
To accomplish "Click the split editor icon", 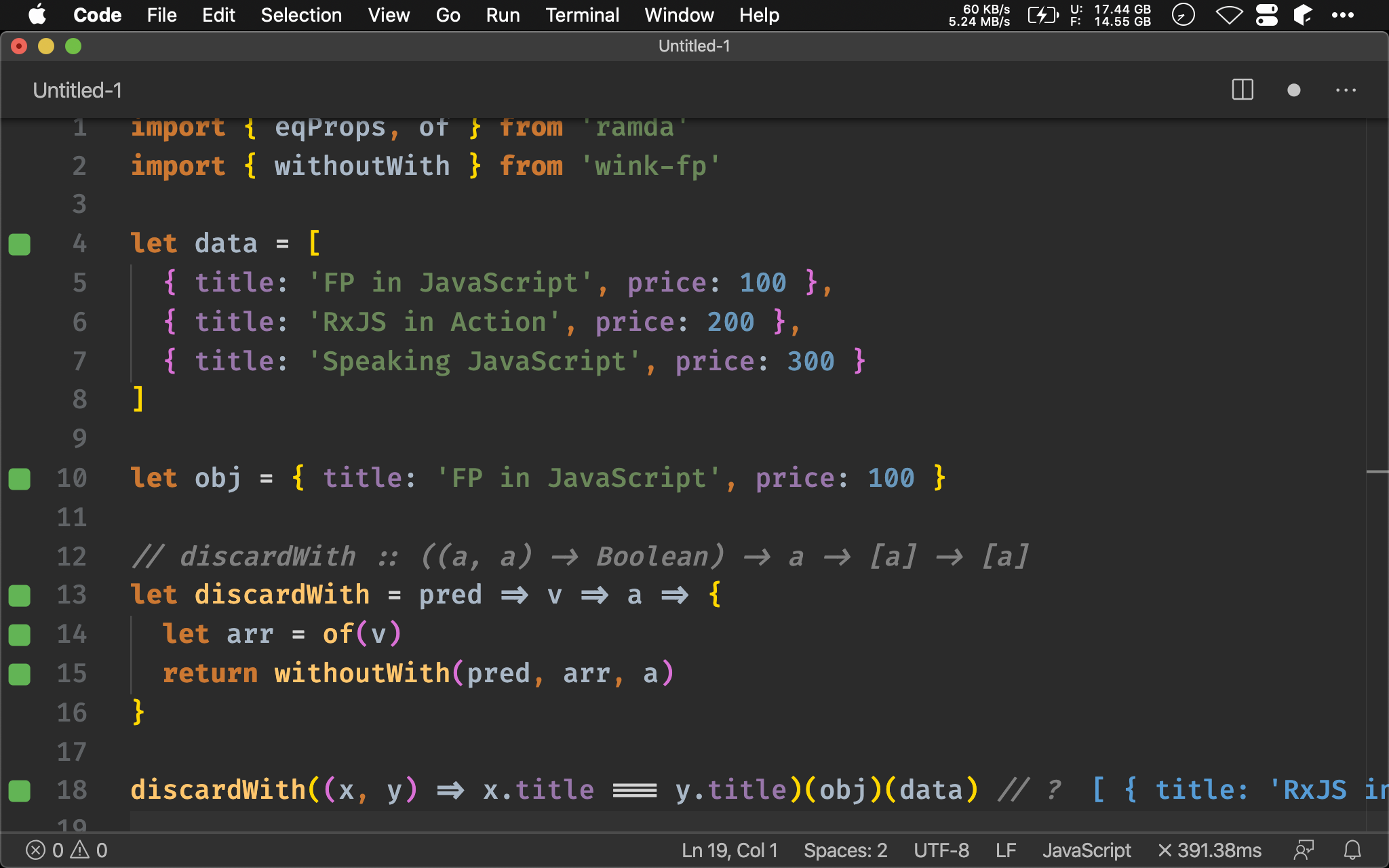I will pos(1243,90).
